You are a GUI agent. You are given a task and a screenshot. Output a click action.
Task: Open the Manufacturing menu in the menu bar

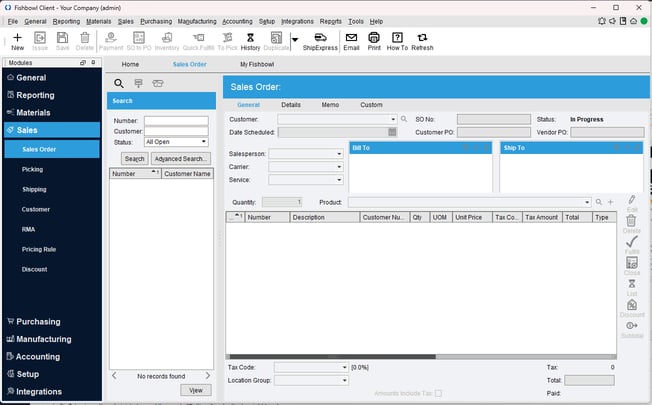197,21
